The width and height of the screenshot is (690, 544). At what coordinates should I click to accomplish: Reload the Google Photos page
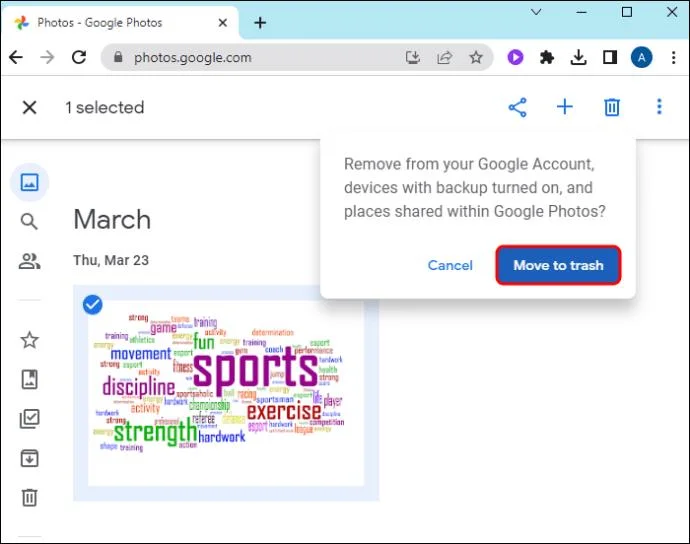pyautogui.click(x=79, y=57)
